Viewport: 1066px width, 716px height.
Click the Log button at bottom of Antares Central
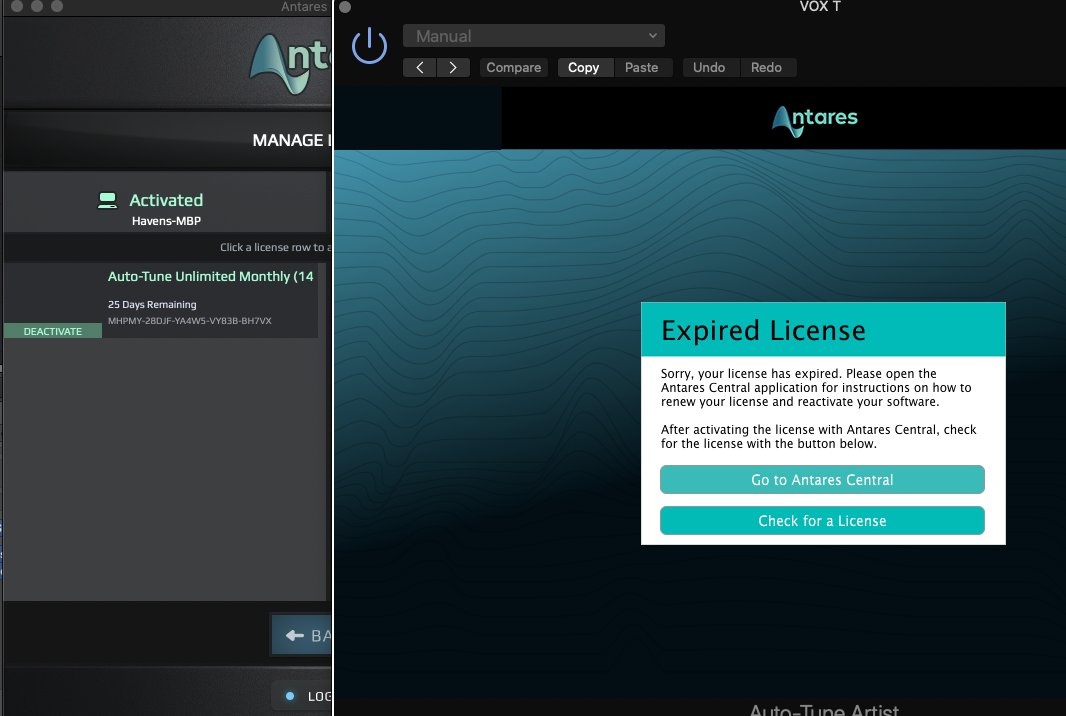tap(303, 696)
